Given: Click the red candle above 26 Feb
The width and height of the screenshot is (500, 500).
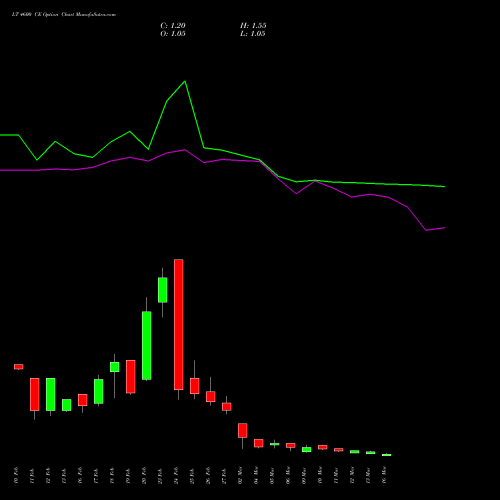Looking at the screenshot, I should pyautogui.click(x=211, y=397).
